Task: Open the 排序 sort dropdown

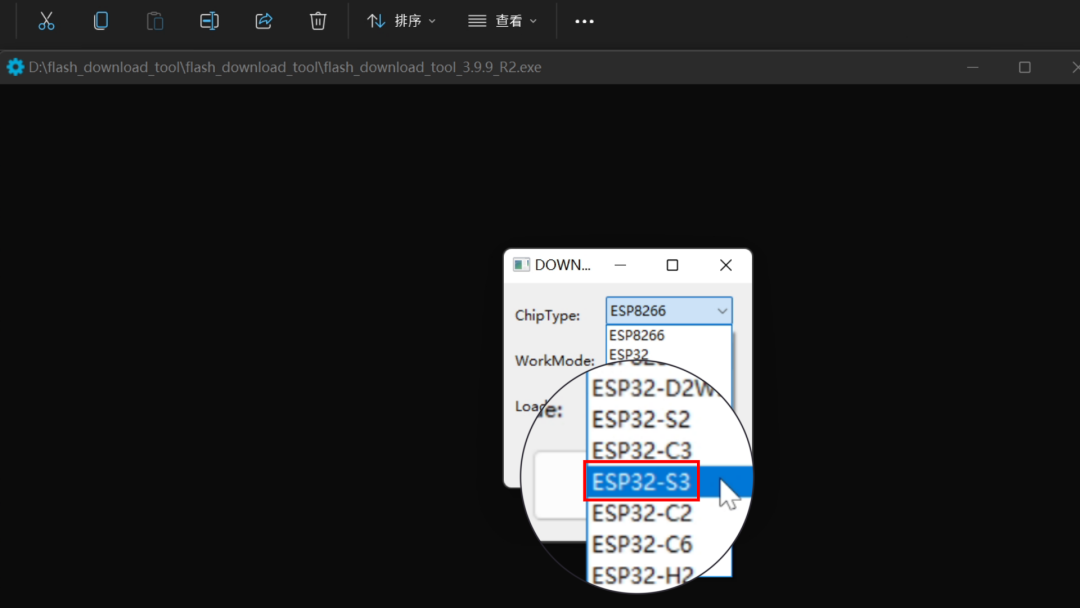Action: (401, 21)
